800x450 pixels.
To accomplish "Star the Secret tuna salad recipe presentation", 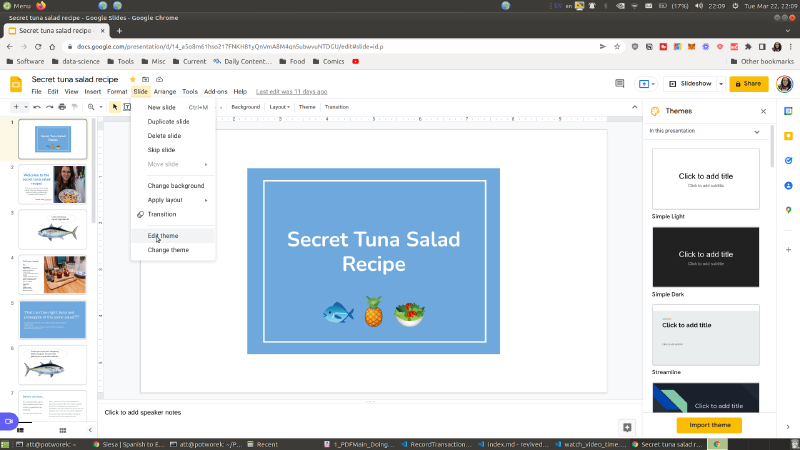I will (x=133, y=79).
